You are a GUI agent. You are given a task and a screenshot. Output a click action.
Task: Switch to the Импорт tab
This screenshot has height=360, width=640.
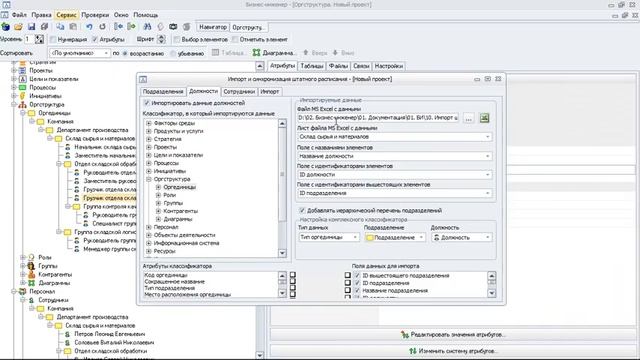pyautogui.click(x=270, y=92)
